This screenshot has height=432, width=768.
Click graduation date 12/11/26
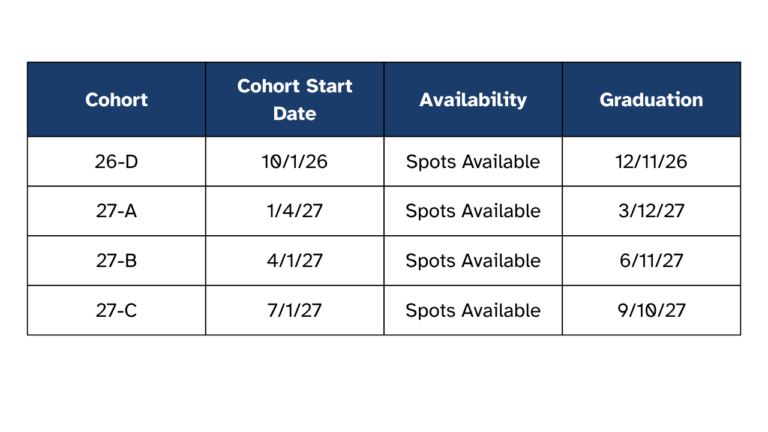tap(651, 162)
